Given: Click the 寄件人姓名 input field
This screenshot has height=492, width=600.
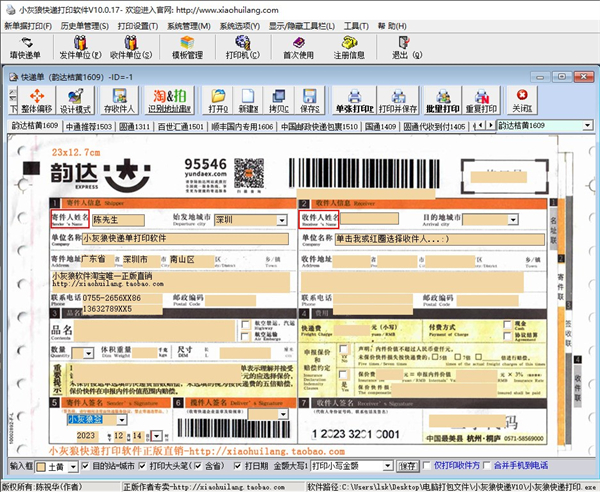Looking at the screenshot, I should click(x=118, y=219).
